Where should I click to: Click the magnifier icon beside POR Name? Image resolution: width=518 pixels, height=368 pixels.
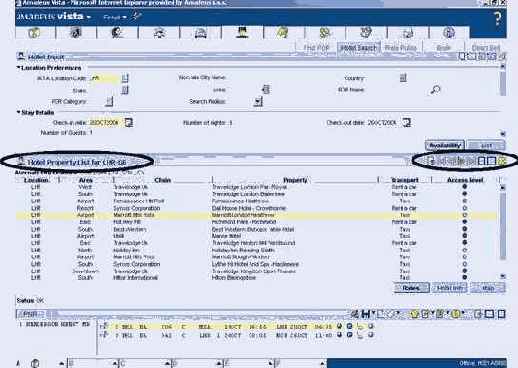pyautogui.click(x=435, y=90)
